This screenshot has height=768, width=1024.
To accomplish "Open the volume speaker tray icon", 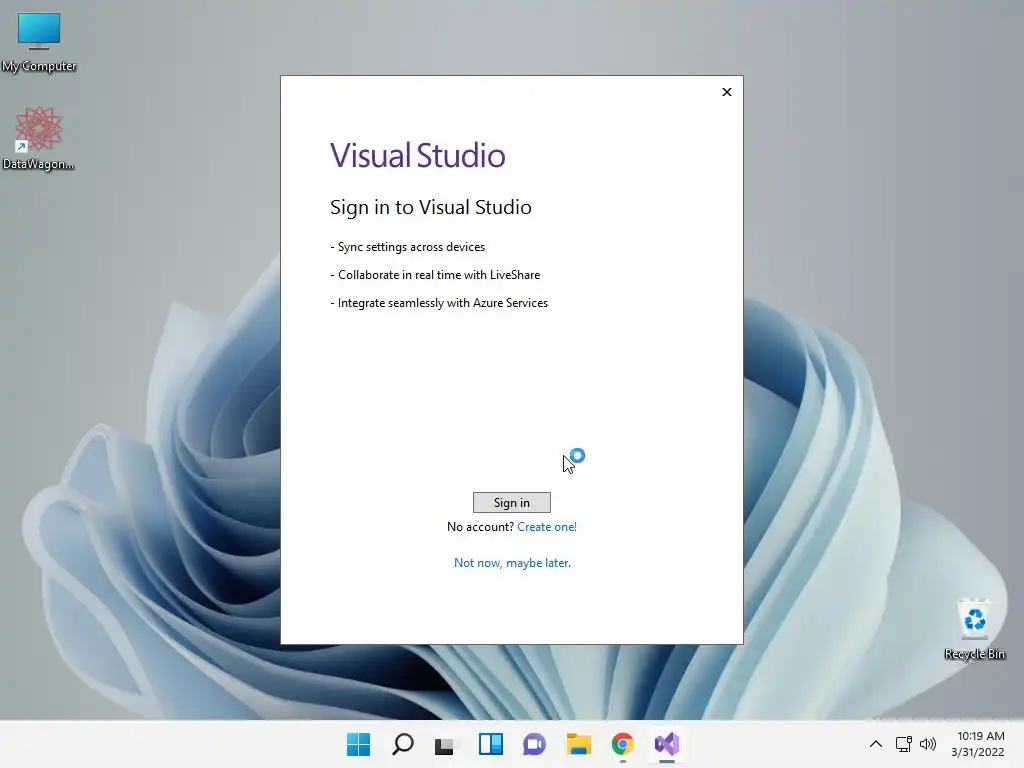I will [x=927, y=744].
